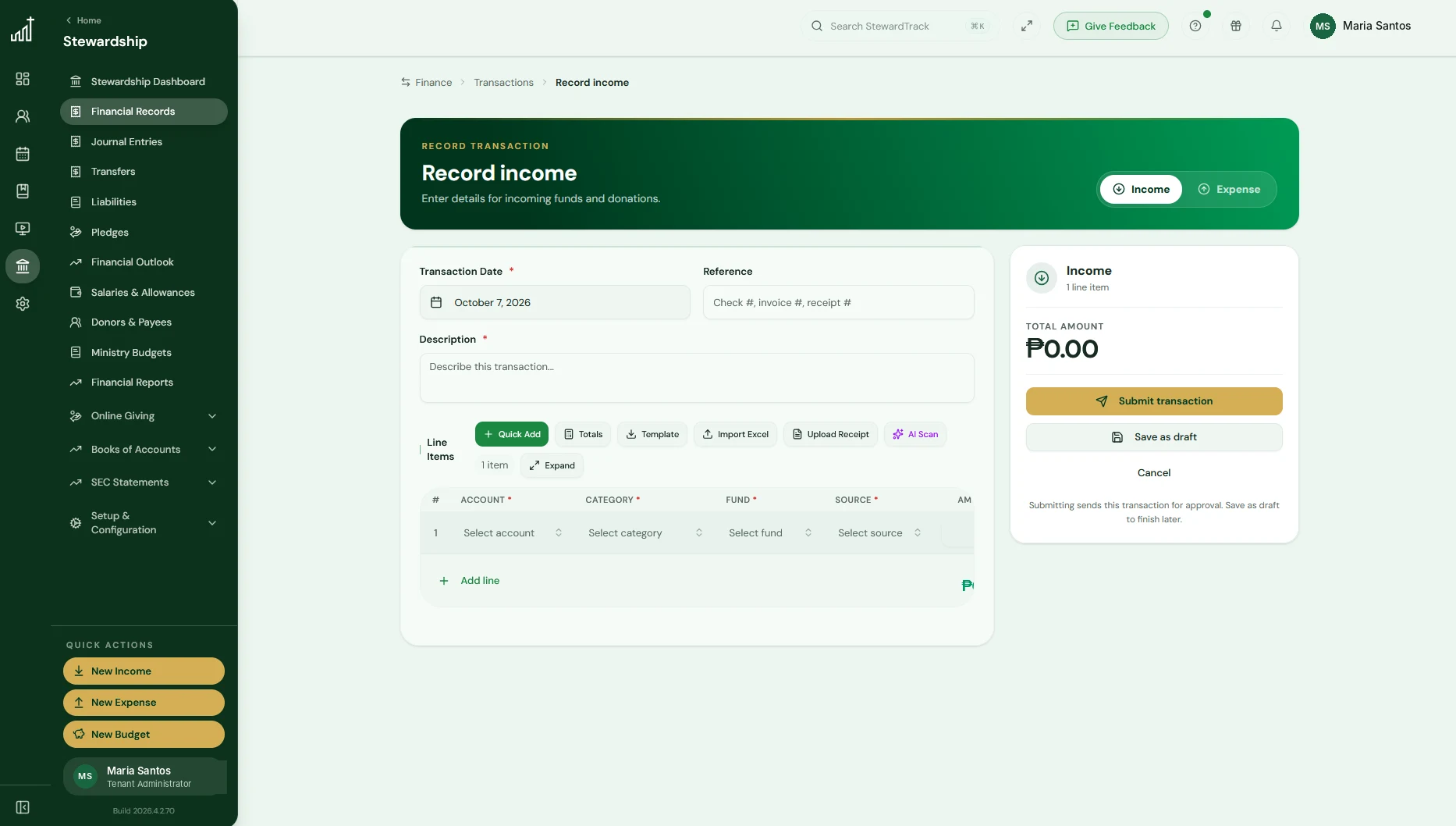Viewport: 1456px width, 826px height.
Task: Open the dashboard grid icon in rail
Action: point(23,79)
